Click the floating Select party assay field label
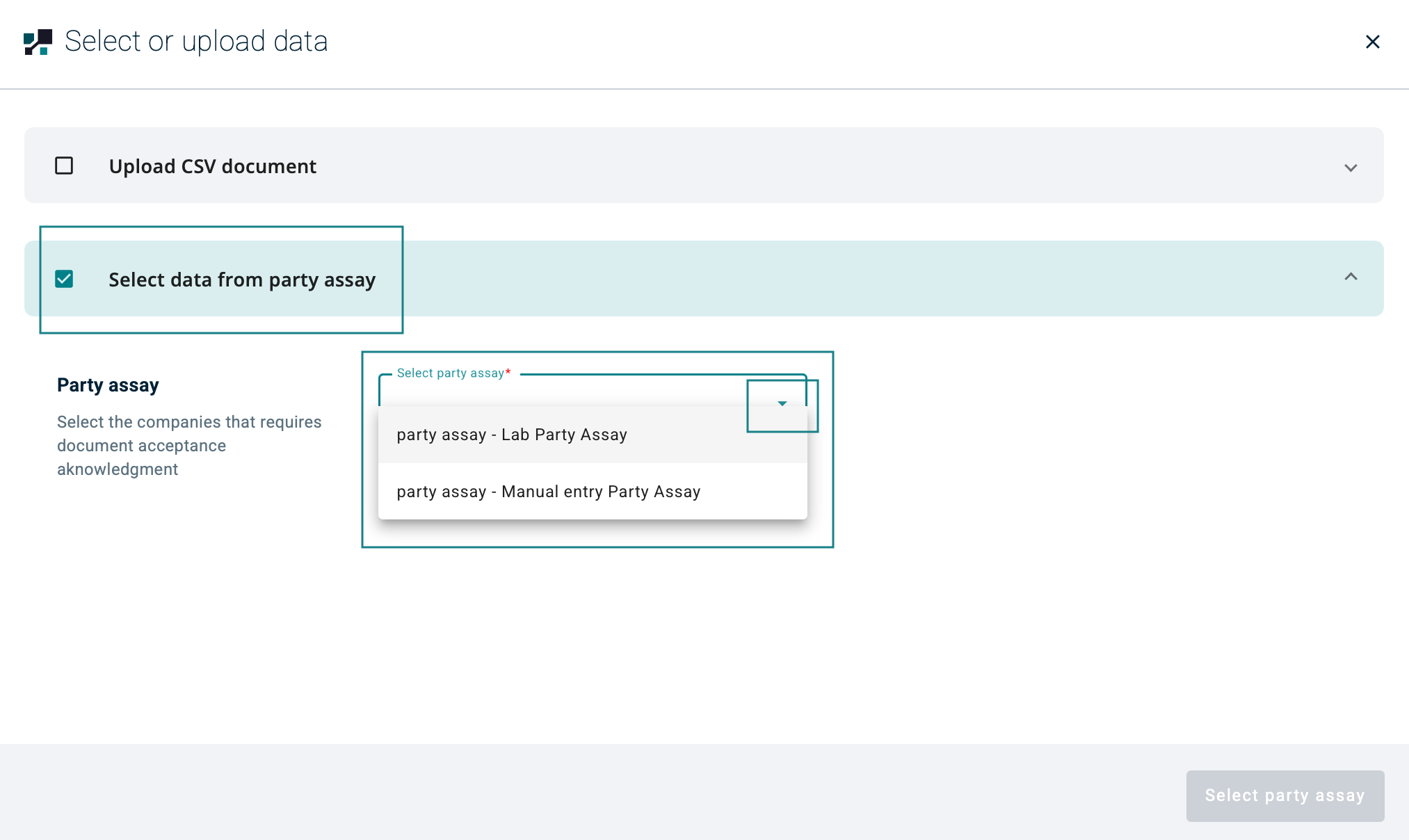Screen dimensions: 1409x840 (450, 373)
